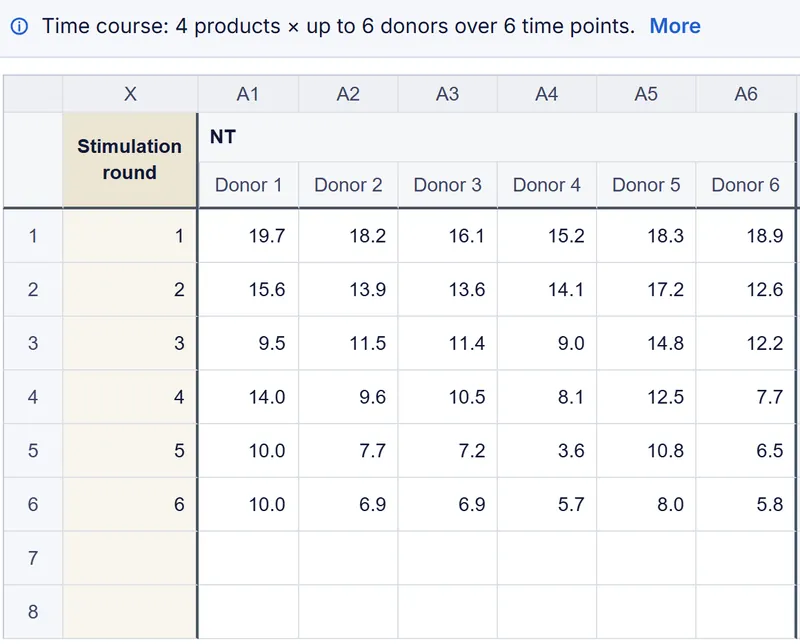The image size is (800, 644).
Task: Click cell with value 11.4
Action: pos(447,343)
